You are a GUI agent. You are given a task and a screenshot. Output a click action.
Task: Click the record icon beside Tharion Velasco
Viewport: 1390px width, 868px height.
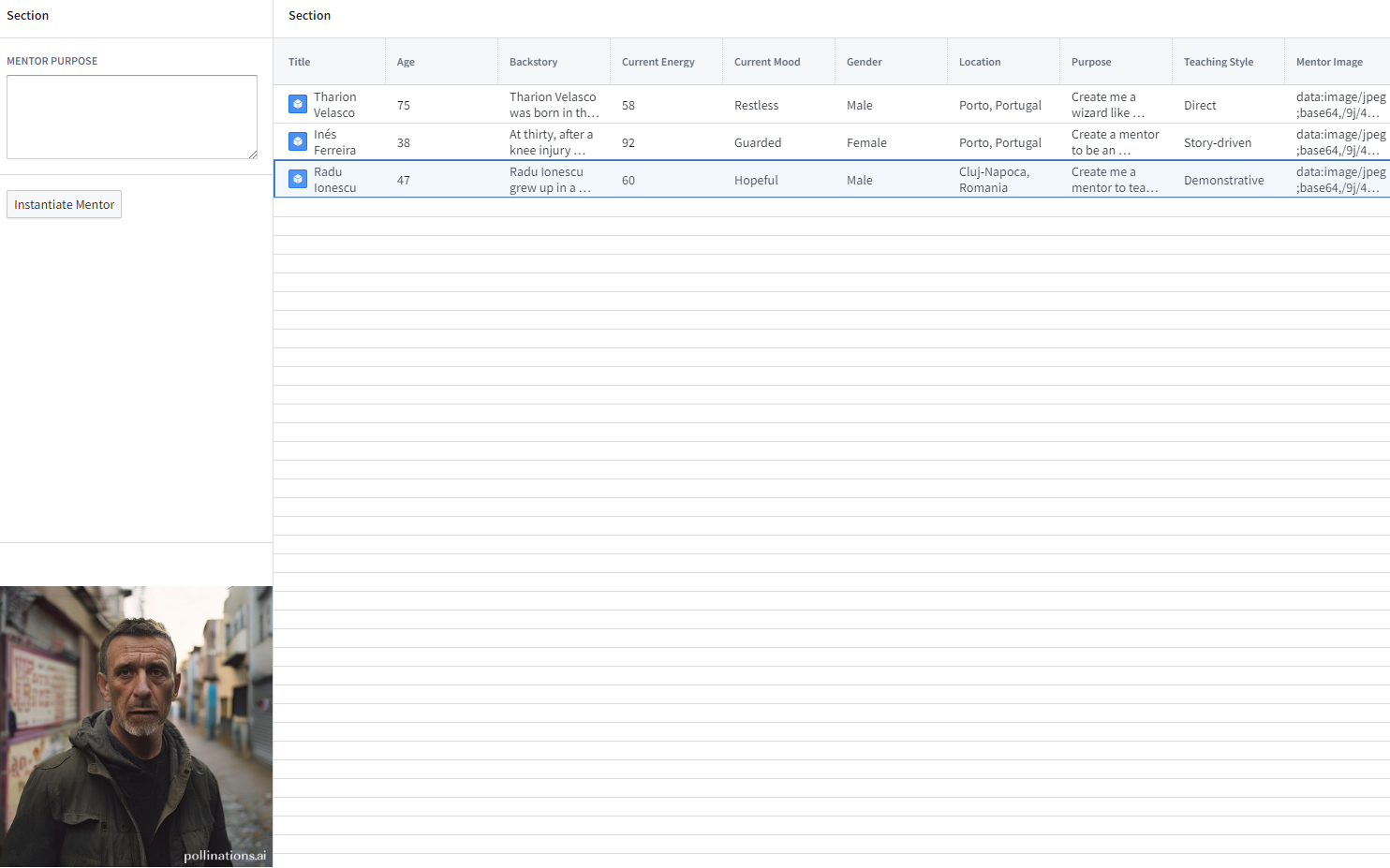(x=297, y=104)
